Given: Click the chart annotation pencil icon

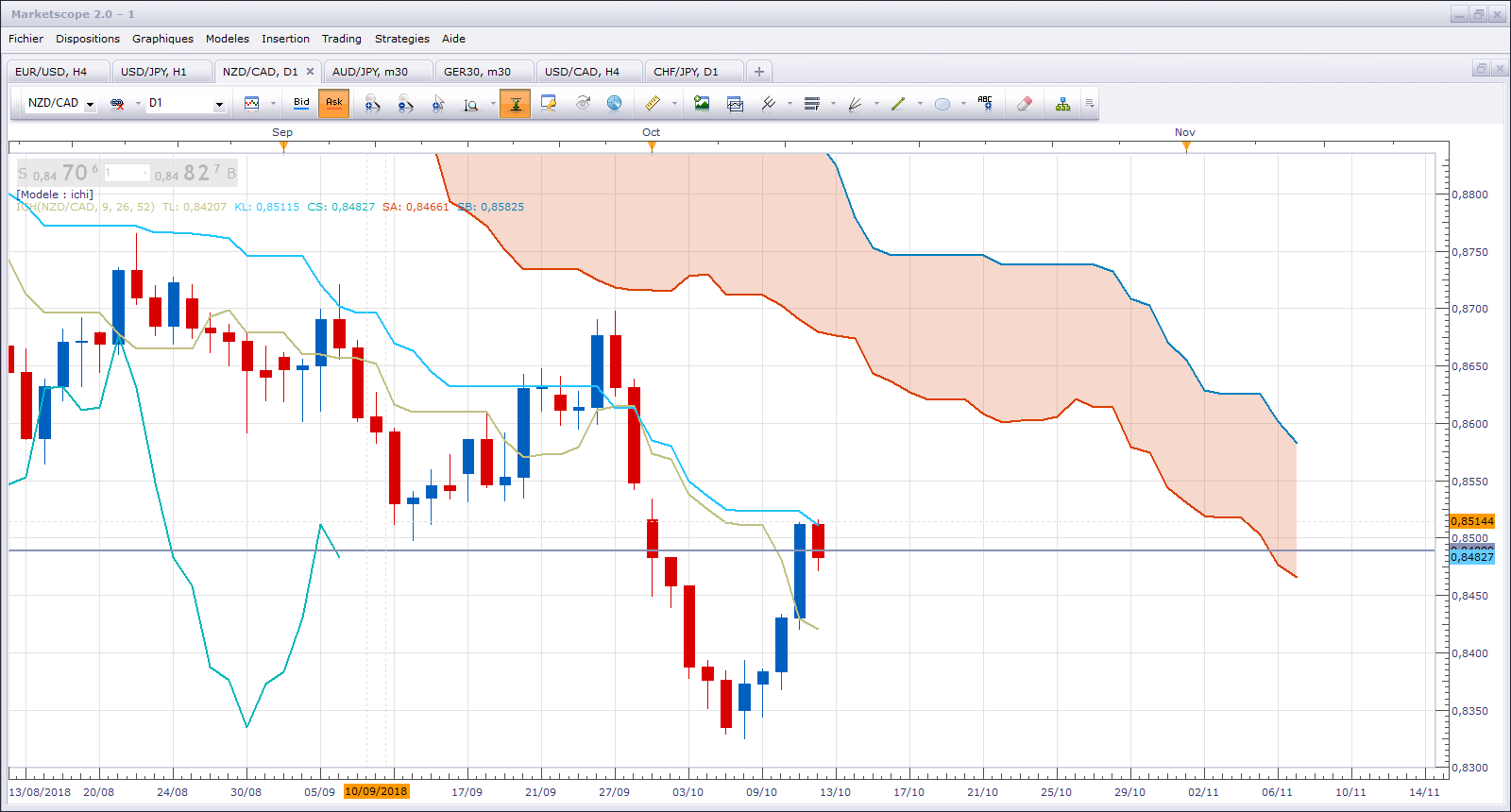Looking at the screenshot, I should click(548, 104).
